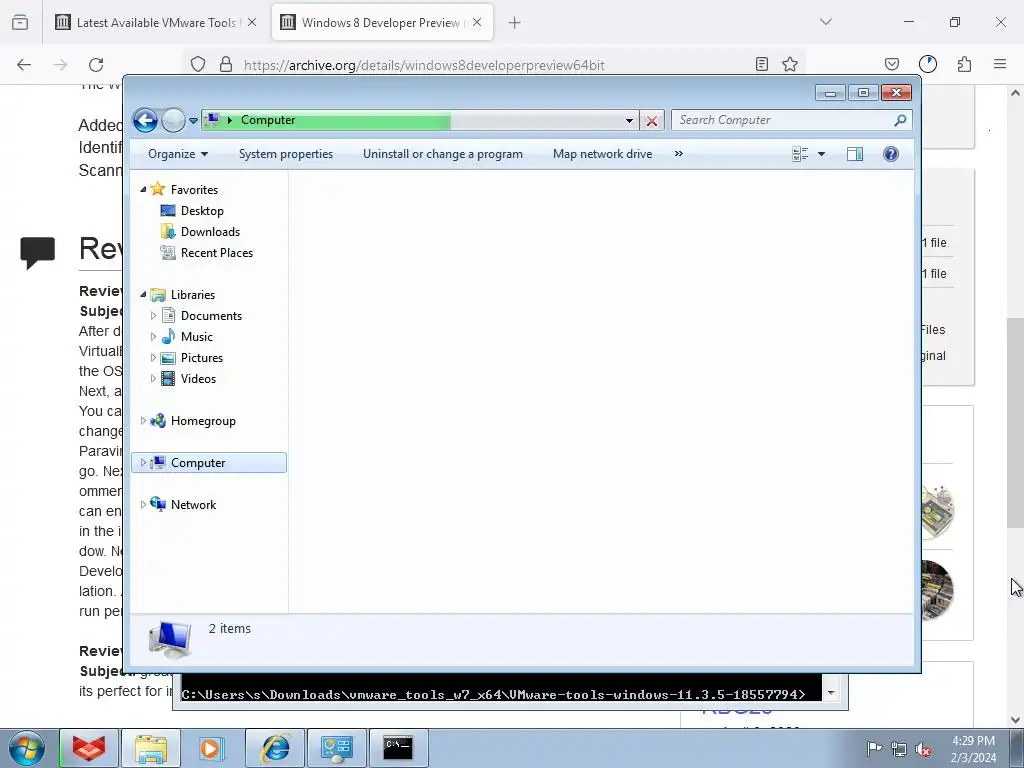This screenshot has width=1024, height=768.
Task: Select Network in the navigation pane
Action: [193, 505]
